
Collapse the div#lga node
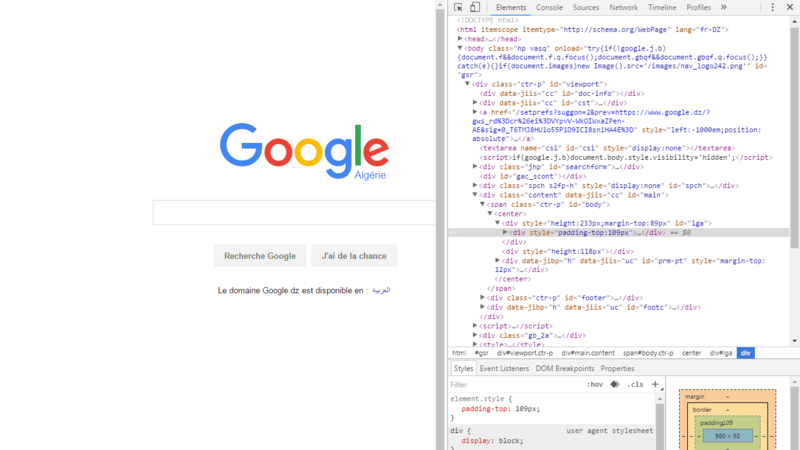497,223
